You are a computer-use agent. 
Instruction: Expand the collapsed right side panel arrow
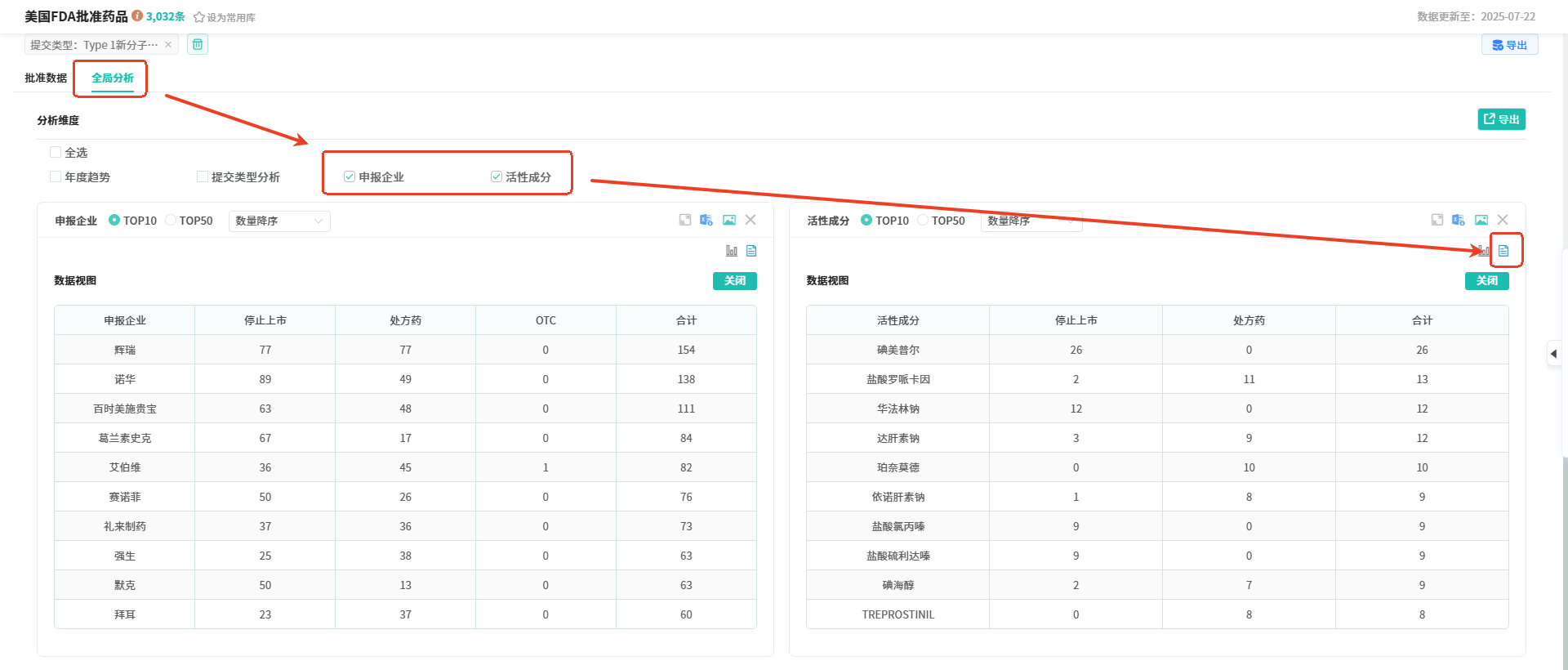pyautogui.click(x=1553, y=354)
